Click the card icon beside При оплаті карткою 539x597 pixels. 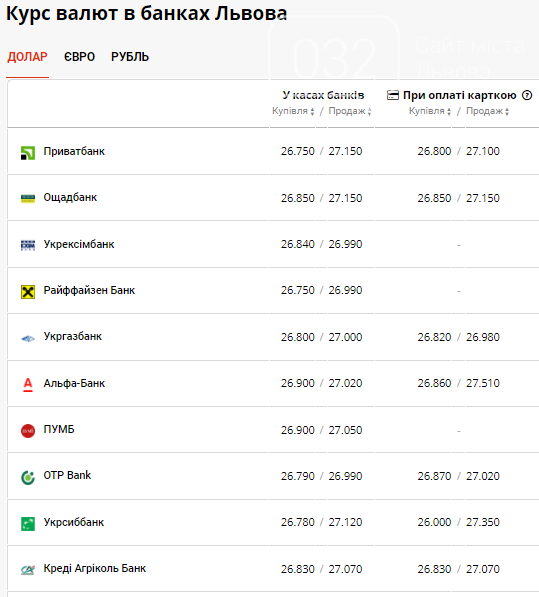click(x=393, y=95)
